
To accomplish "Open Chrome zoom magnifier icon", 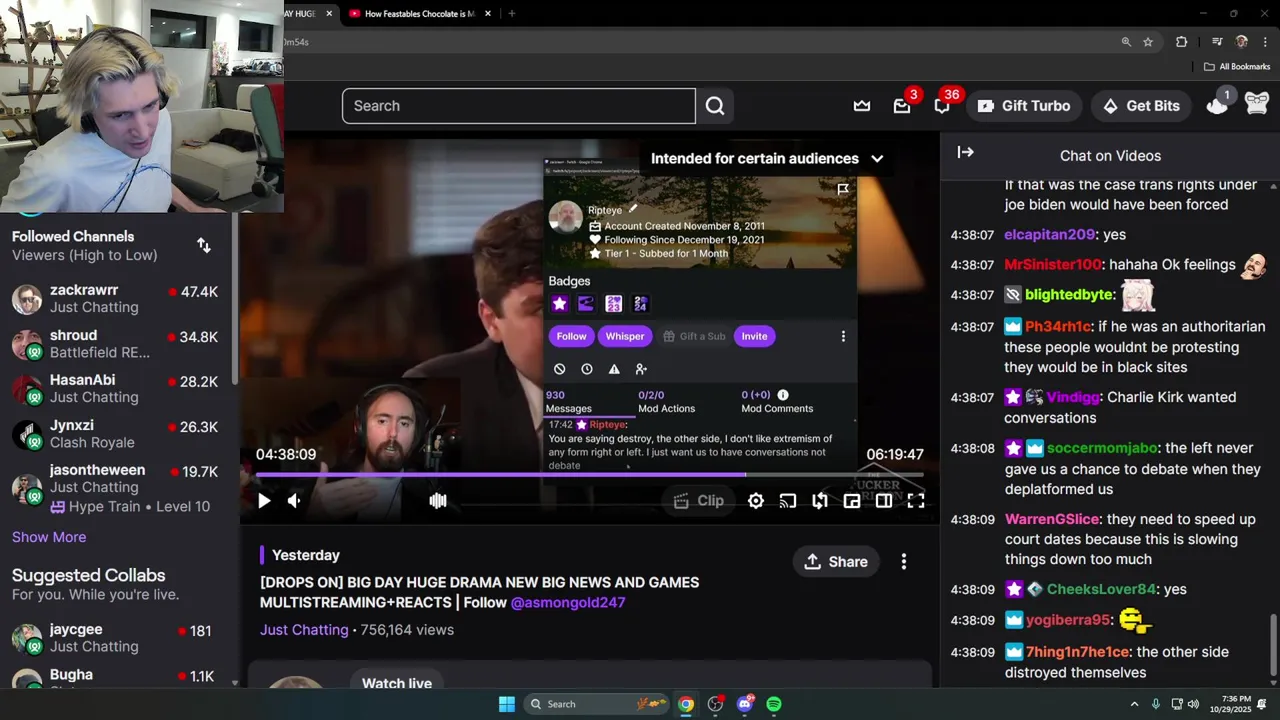I will click(1126, 42).
